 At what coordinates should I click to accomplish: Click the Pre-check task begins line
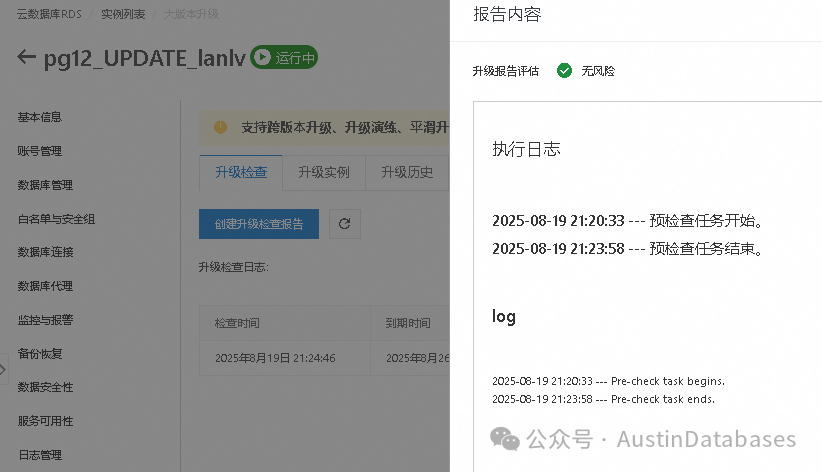pyautogui.click(x=608, y=381)
